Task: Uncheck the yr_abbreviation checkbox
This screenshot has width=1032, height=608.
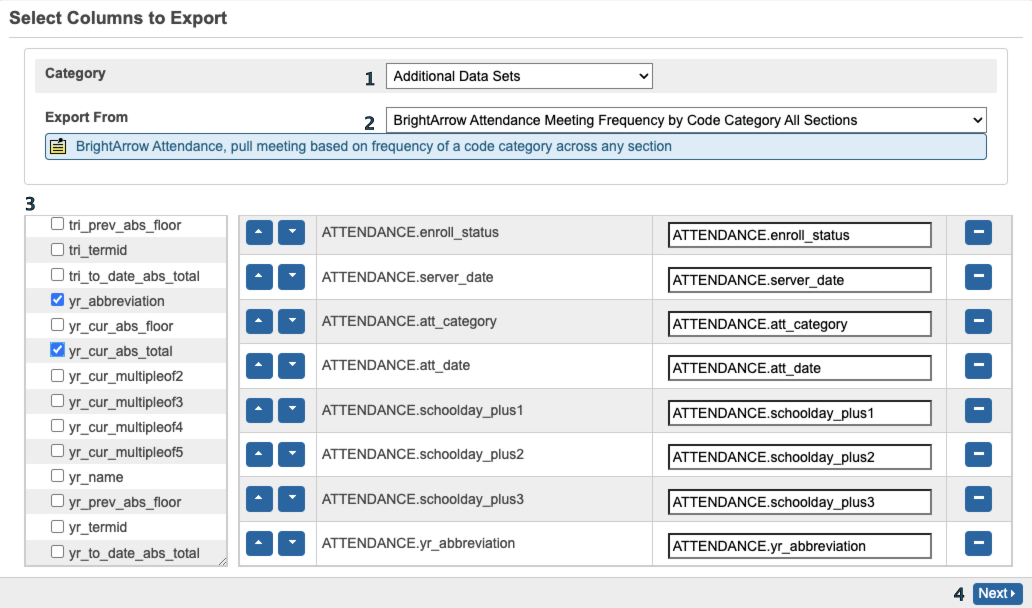Action: click(x=57, y=300)
